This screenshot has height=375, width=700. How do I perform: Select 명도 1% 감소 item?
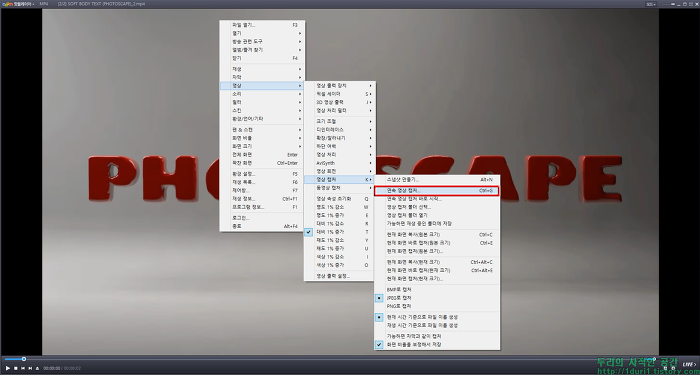click(339, 207)
